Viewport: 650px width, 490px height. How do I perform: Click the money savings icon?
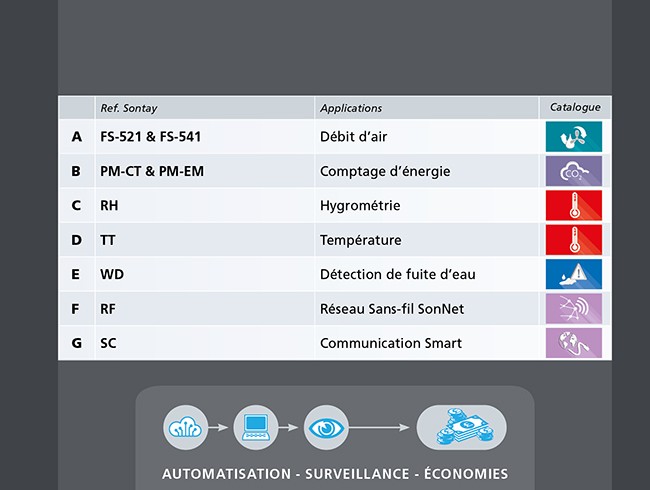[x=461, y=427]
